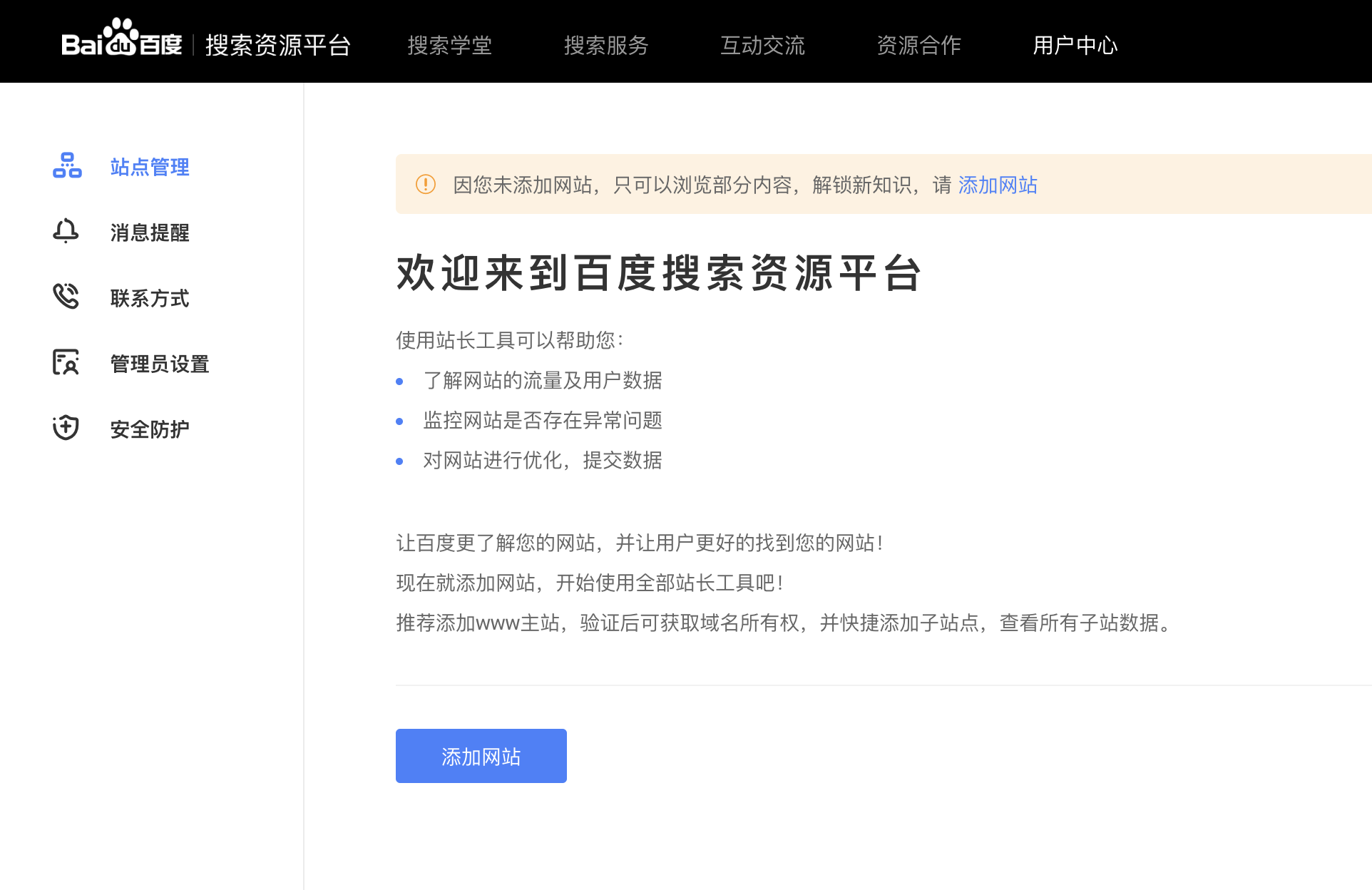Click the blue 添加网站 button
Image resolution: width=1372 pixels, height=890 pixels.
coord(481,756)
